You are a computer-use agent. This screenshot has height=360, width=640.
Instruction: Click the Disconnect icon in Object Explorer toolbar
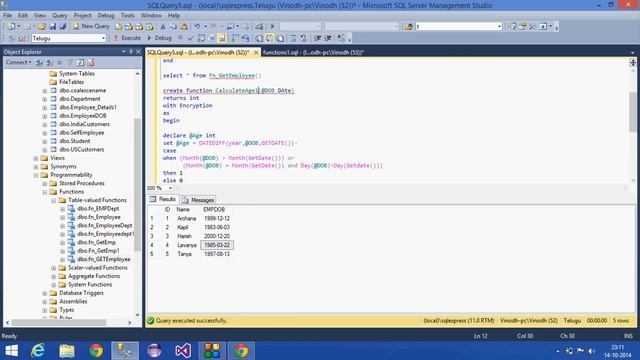[49, 62]
